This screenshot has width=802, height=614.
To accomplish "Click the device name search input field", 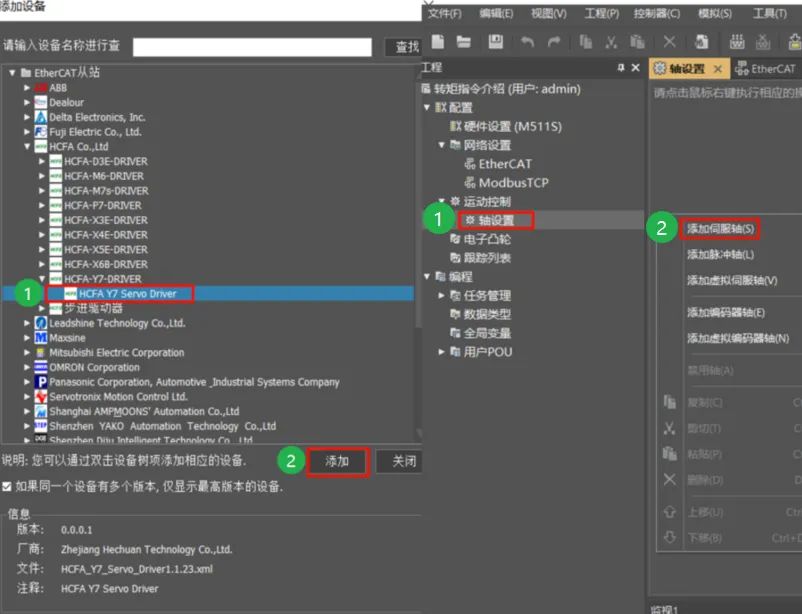I will pyautogui.click(x=252, y=47).
